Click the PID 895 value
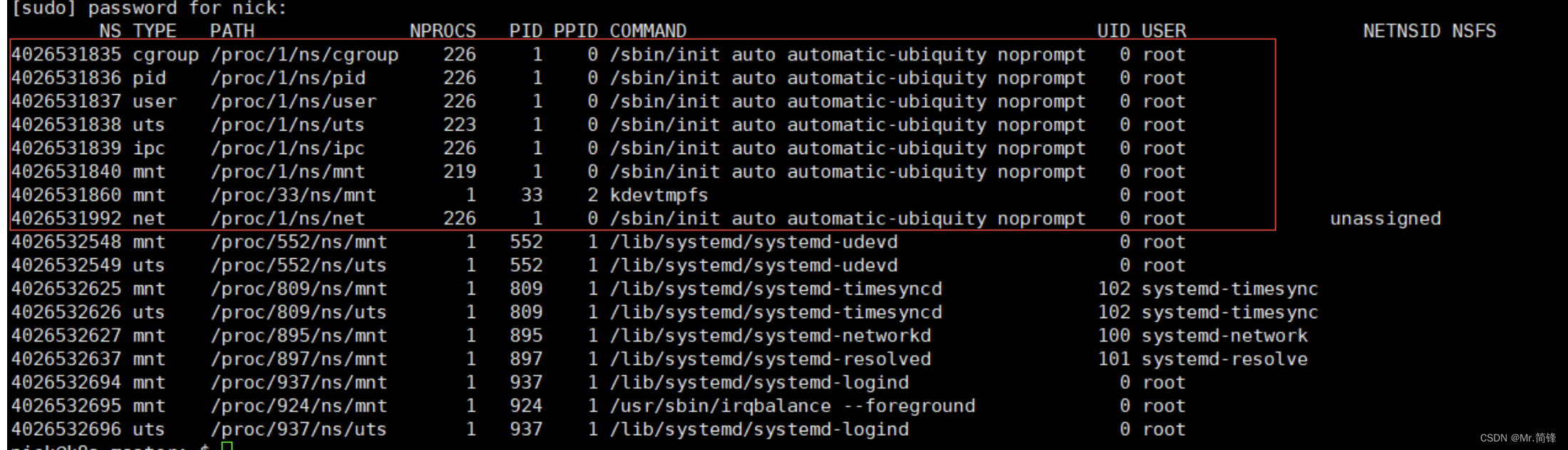 coord(526,335)
